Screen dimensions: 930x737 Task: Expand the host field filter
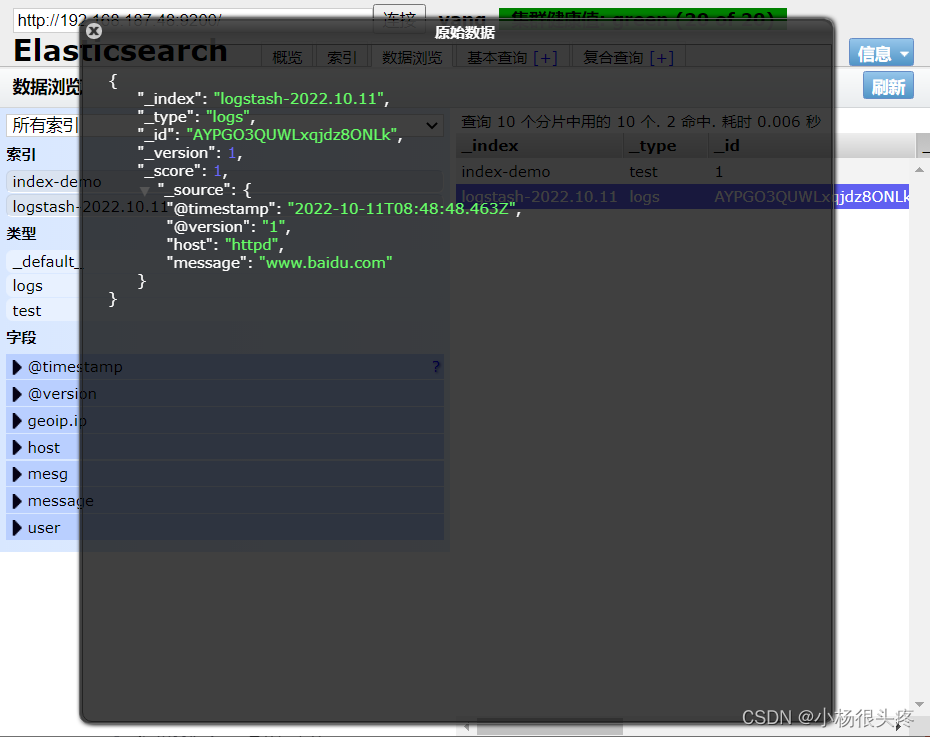click(17, 447)
